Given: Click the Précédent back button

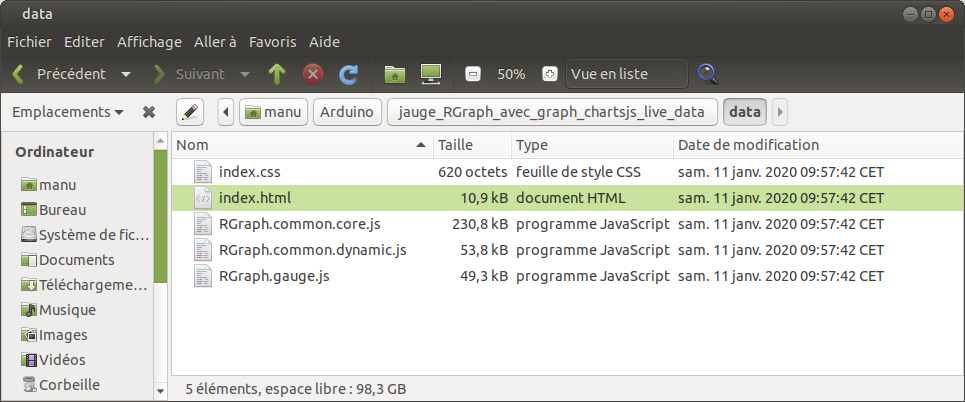Looking at the screenshot, I should pos(58,74).
